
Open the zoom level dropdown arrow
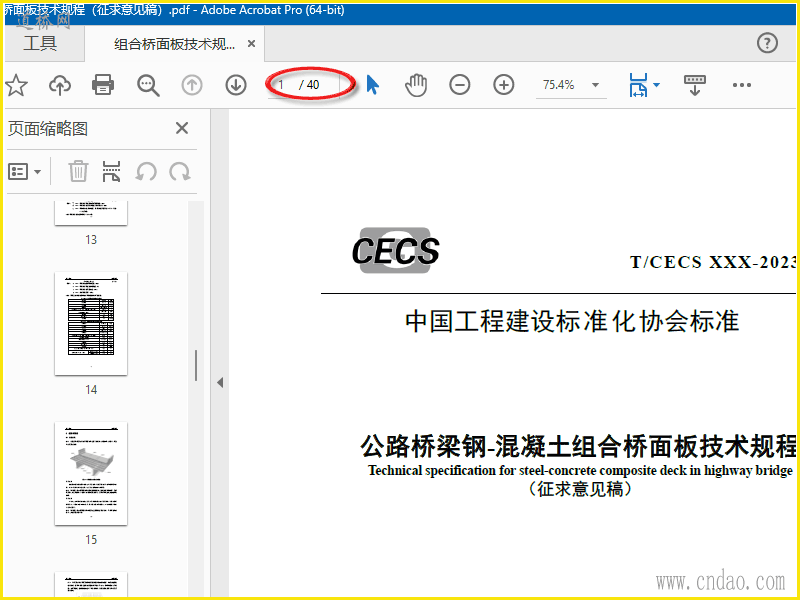[x=595, y=85]
